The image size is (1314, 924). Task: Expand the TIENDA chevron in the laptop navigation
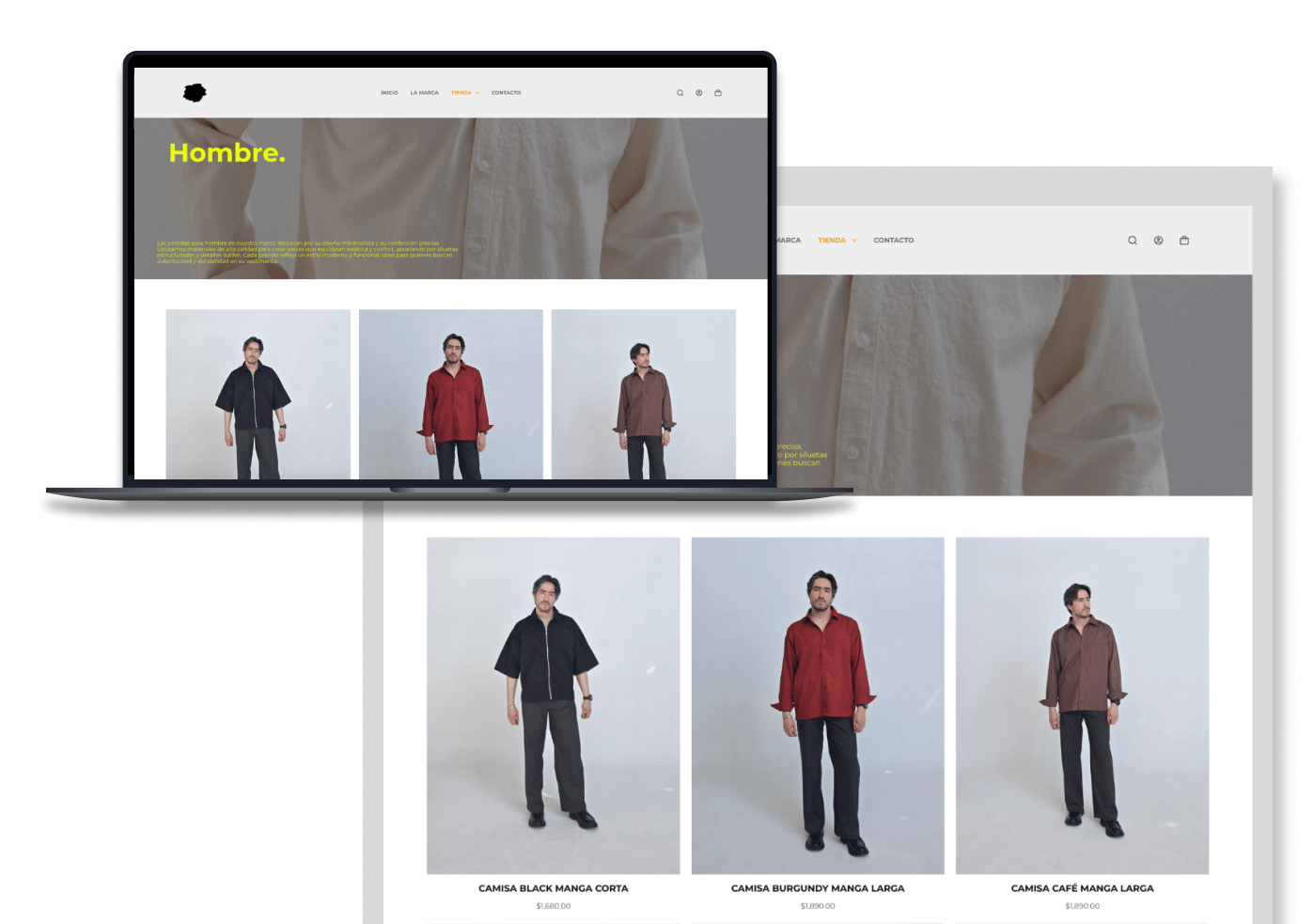tap(477, 93)
